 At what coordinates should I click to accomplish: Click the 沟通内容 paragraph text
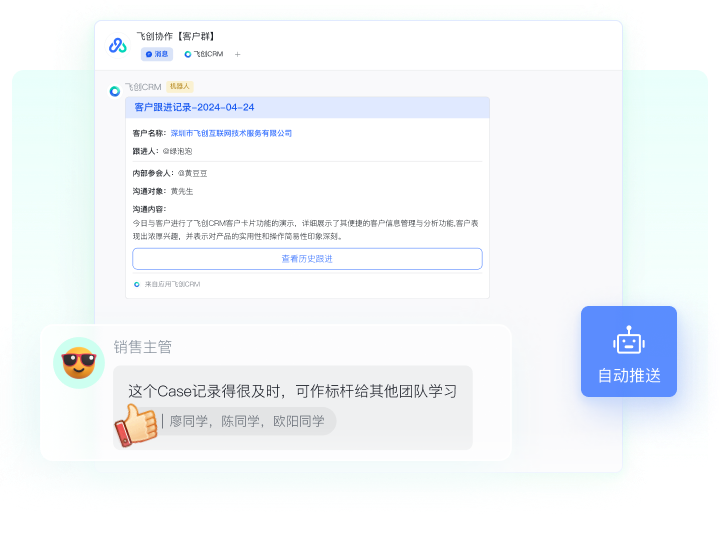coord(305,230)
